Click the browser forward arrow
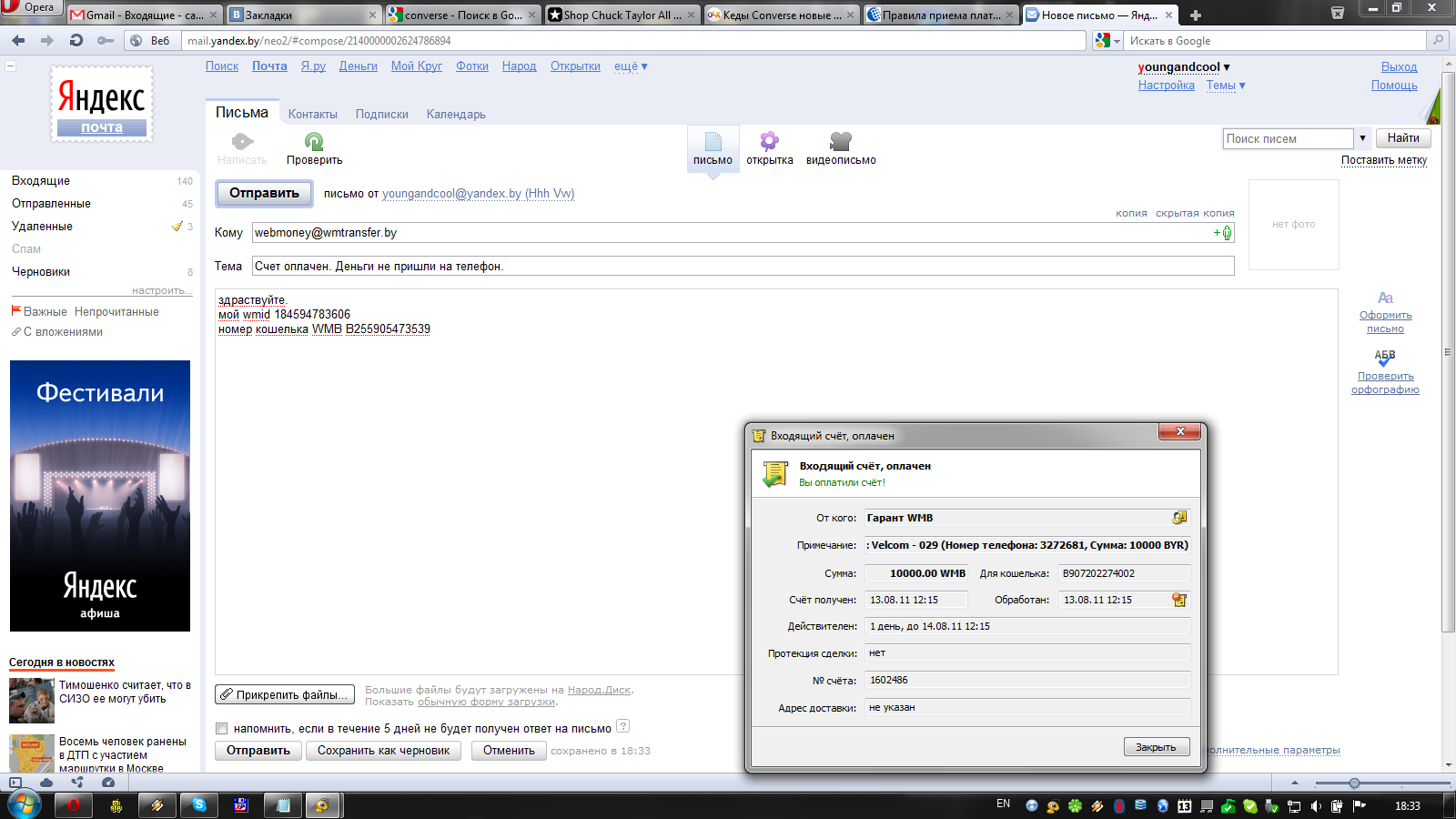The width and height of the screenshot is (1456, 819). pos(47,40)
